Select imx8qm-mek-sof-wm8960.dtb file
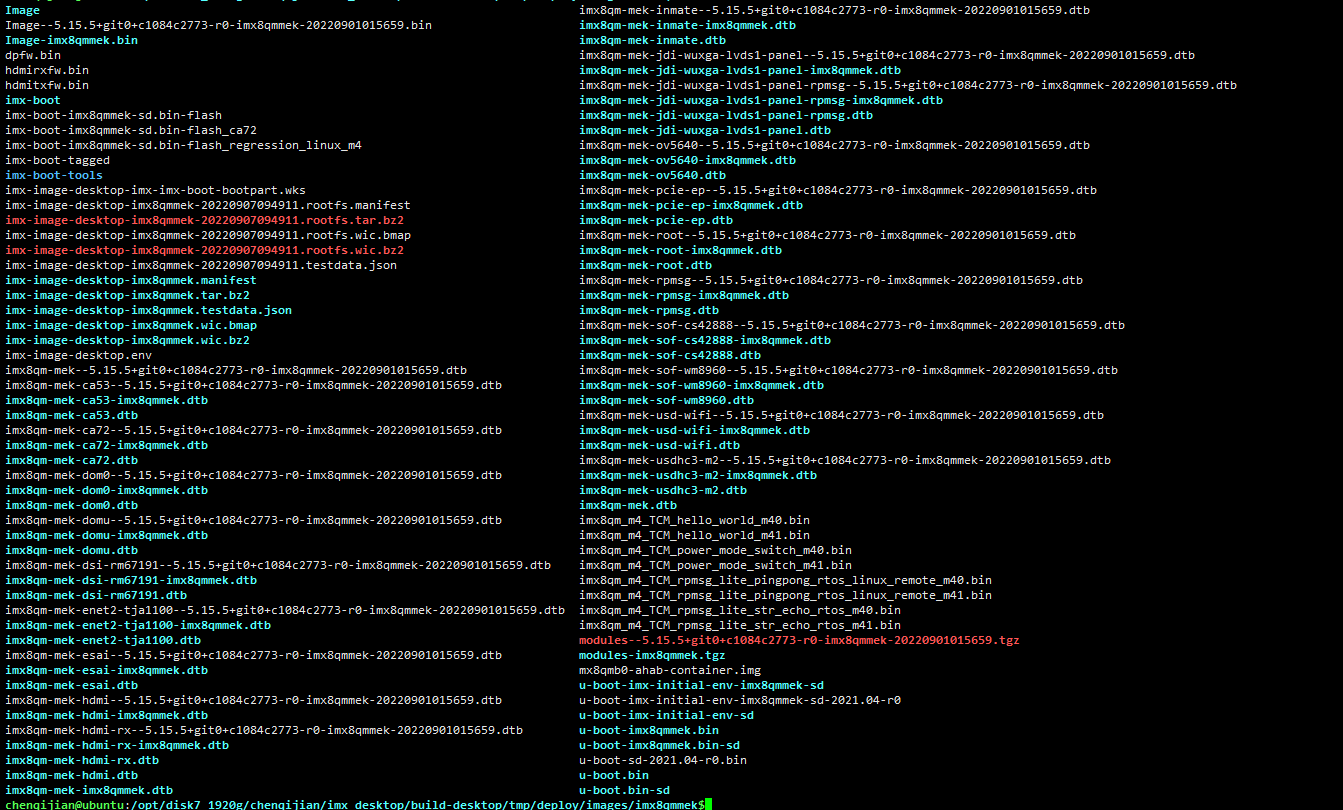 [x=667, y=400]
